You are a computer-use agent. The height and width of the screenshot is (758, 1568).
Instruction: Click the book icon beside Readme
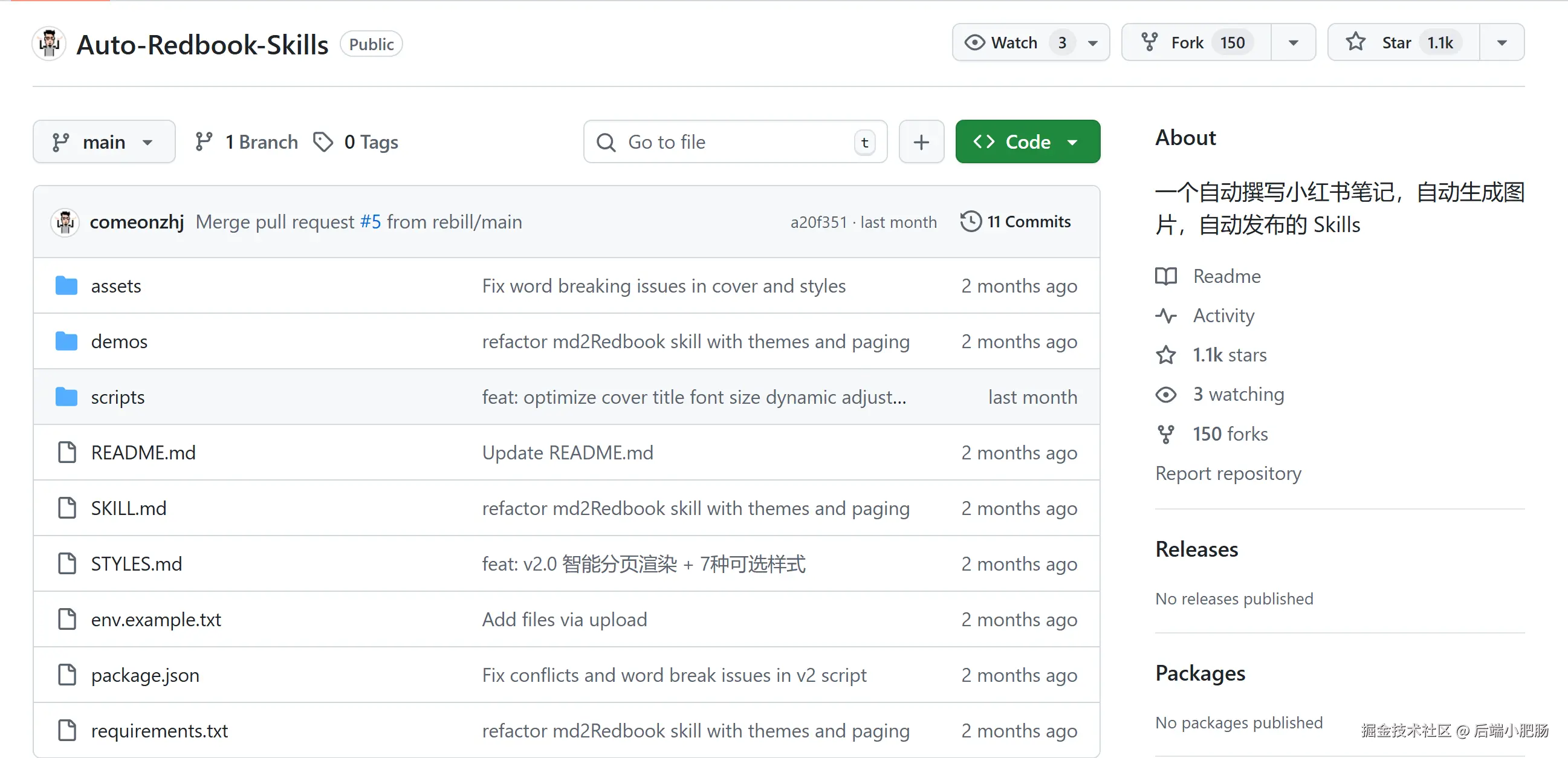click(x=1165, y=276)
